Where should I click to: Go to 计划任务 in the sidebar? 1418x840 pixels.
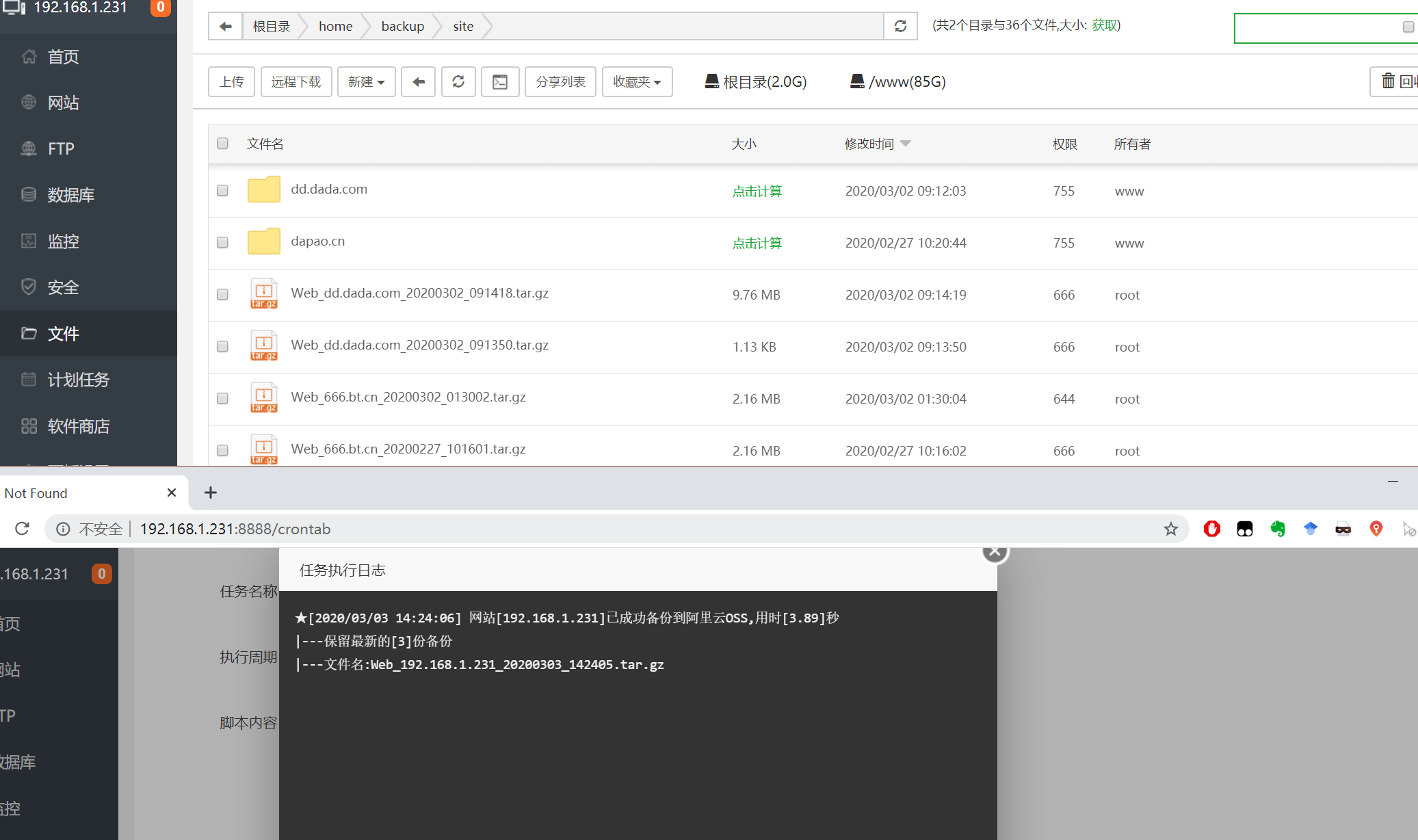pyautogui.click(x=78, y=380)
